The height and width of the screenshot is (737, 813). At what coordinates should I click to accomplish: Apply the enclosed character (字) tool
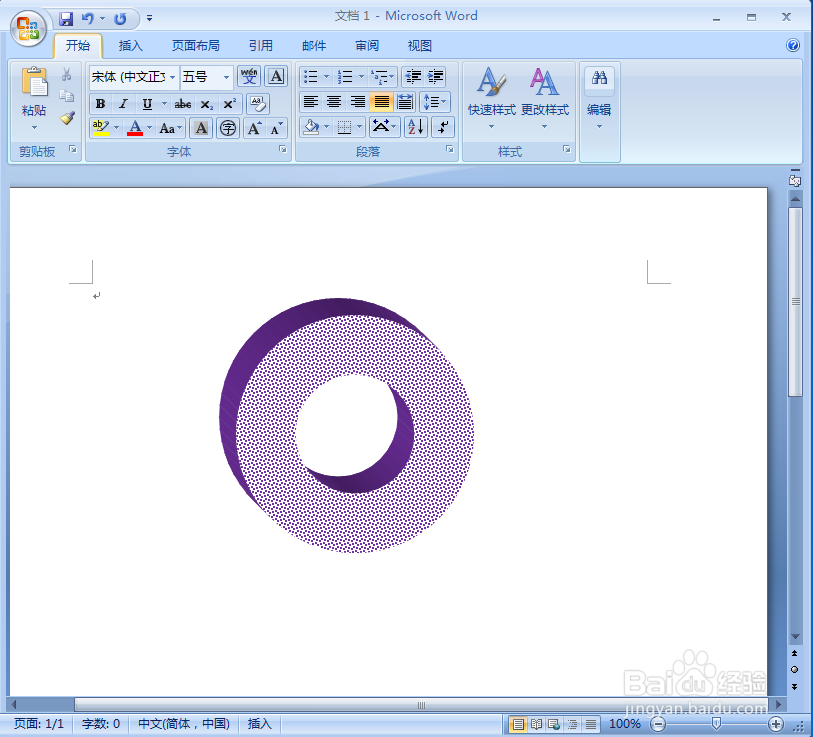pyautogui.click(x=228, y=128)
